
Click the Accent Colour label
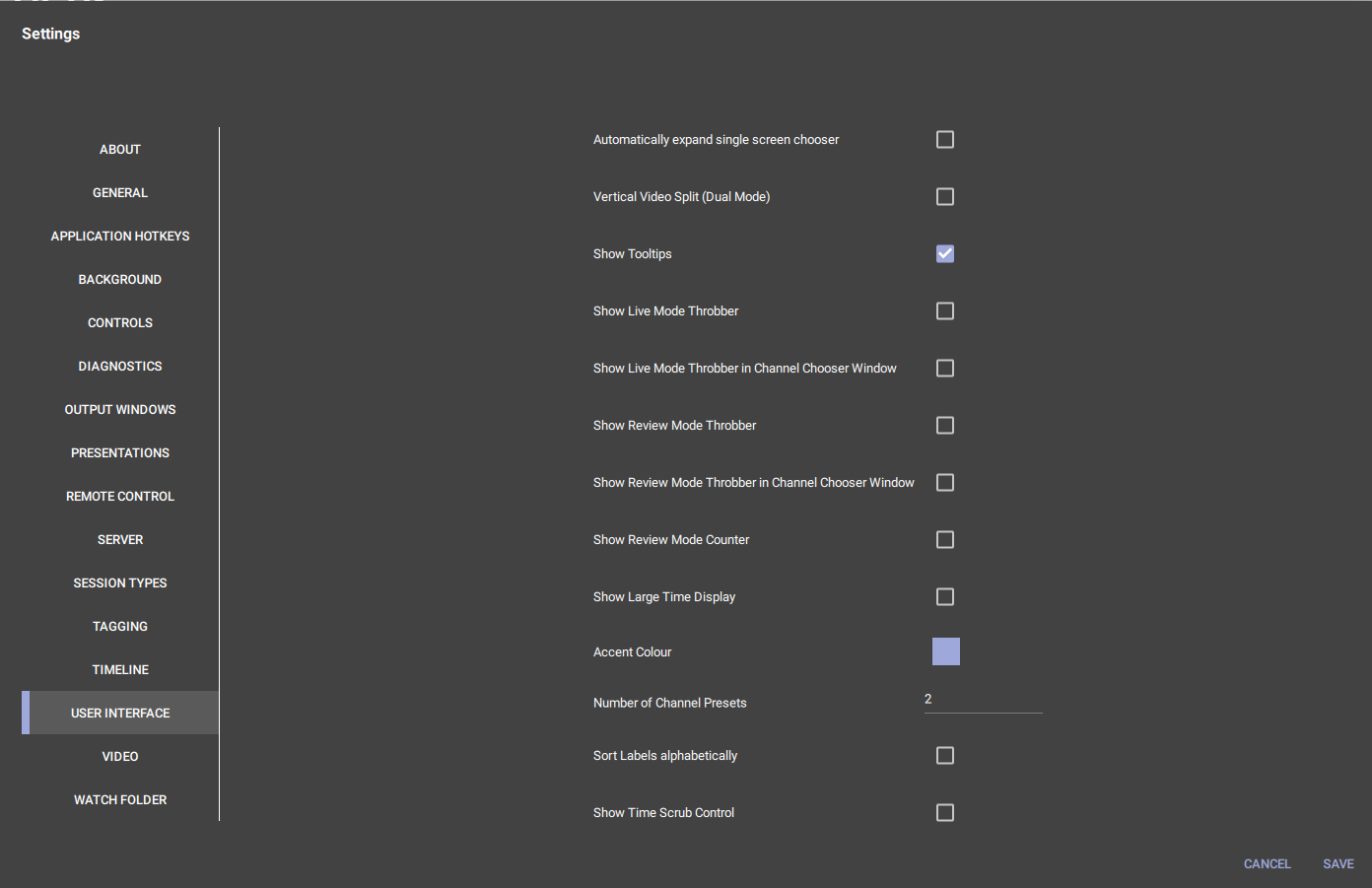click(x=633, y=652)
